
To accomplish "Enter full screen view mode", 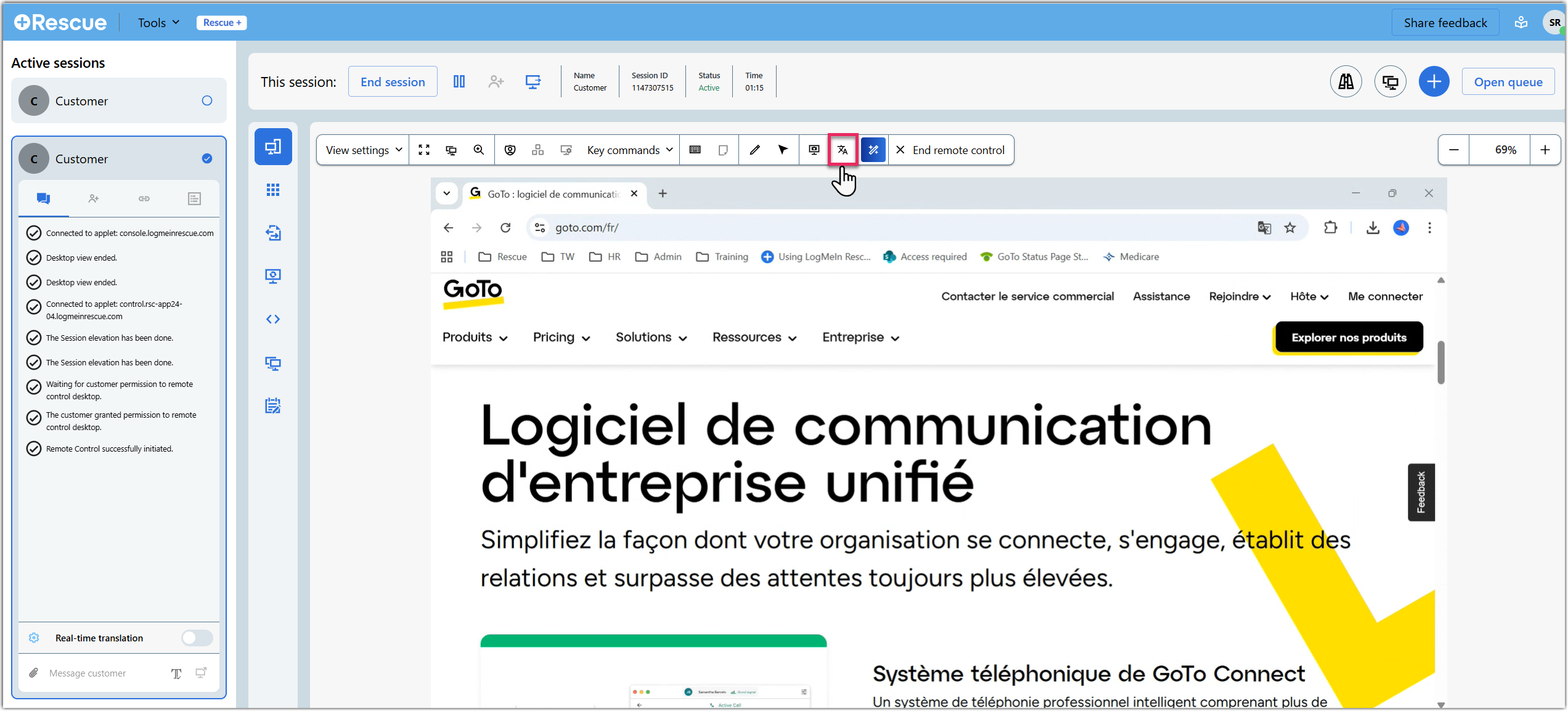I will (x=424, y=150).
